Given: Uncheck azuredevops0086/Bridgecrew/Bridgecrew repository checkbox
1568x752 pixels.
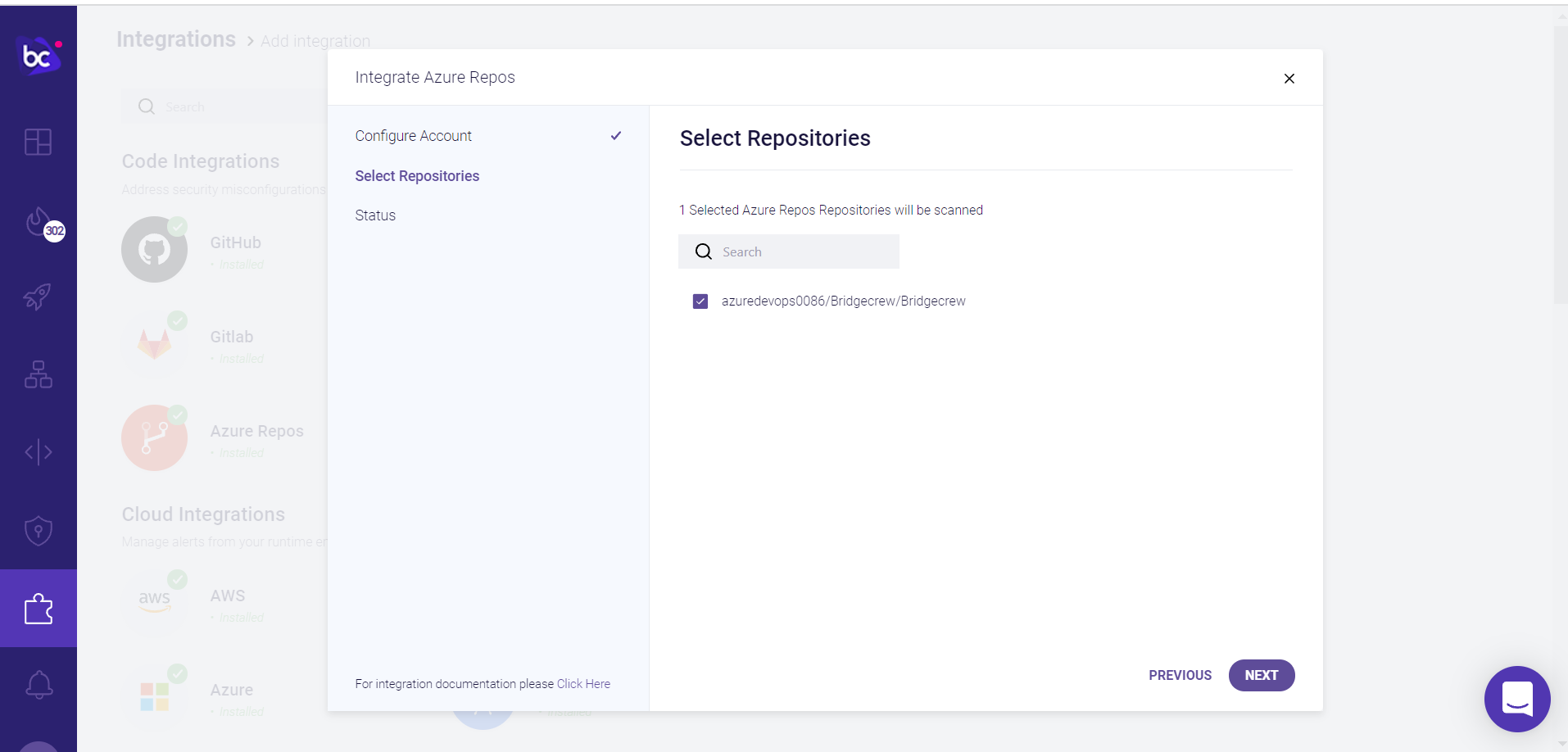Looking at the screenshot, I should 700,301.
